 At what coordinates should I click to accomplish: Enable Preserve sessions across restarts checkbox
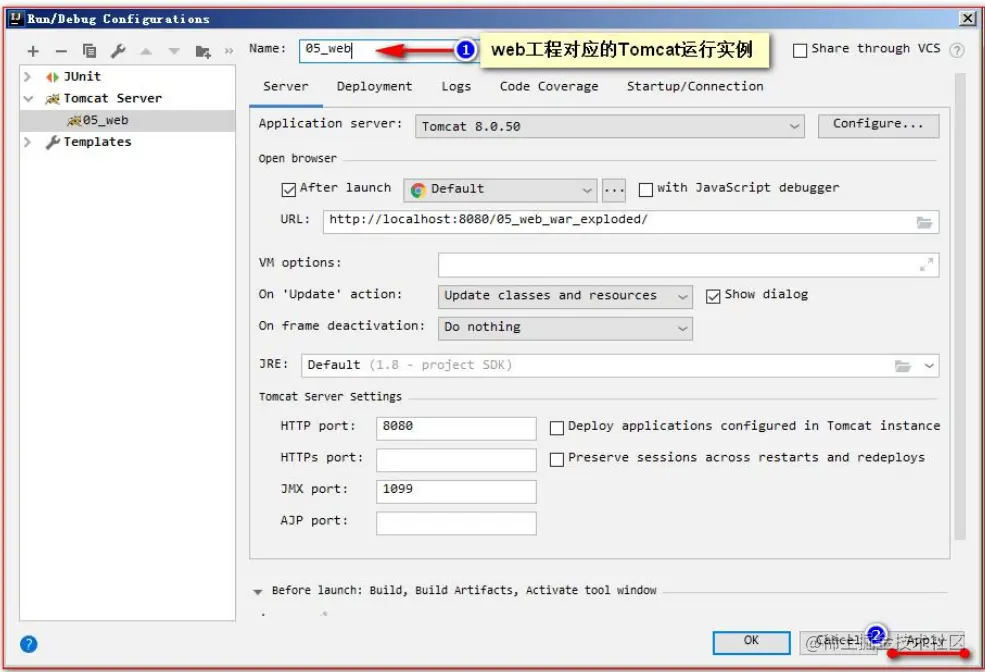[556, 460]
